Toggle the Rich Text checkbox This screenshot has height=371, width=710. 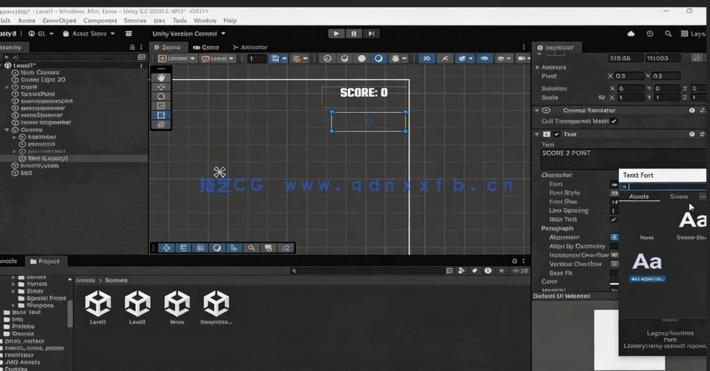point(614,219)
